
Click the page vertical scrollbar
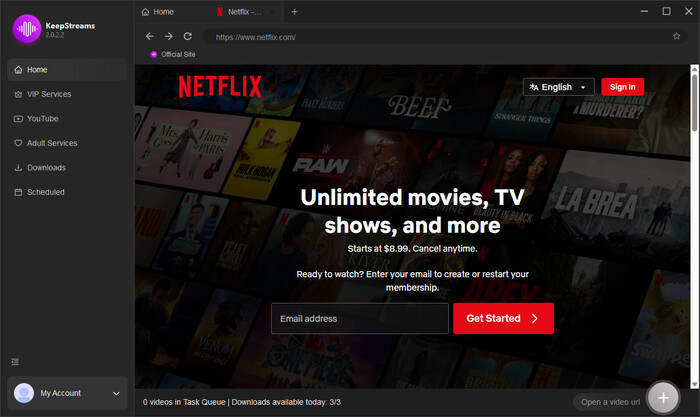[x=694, y=103]
